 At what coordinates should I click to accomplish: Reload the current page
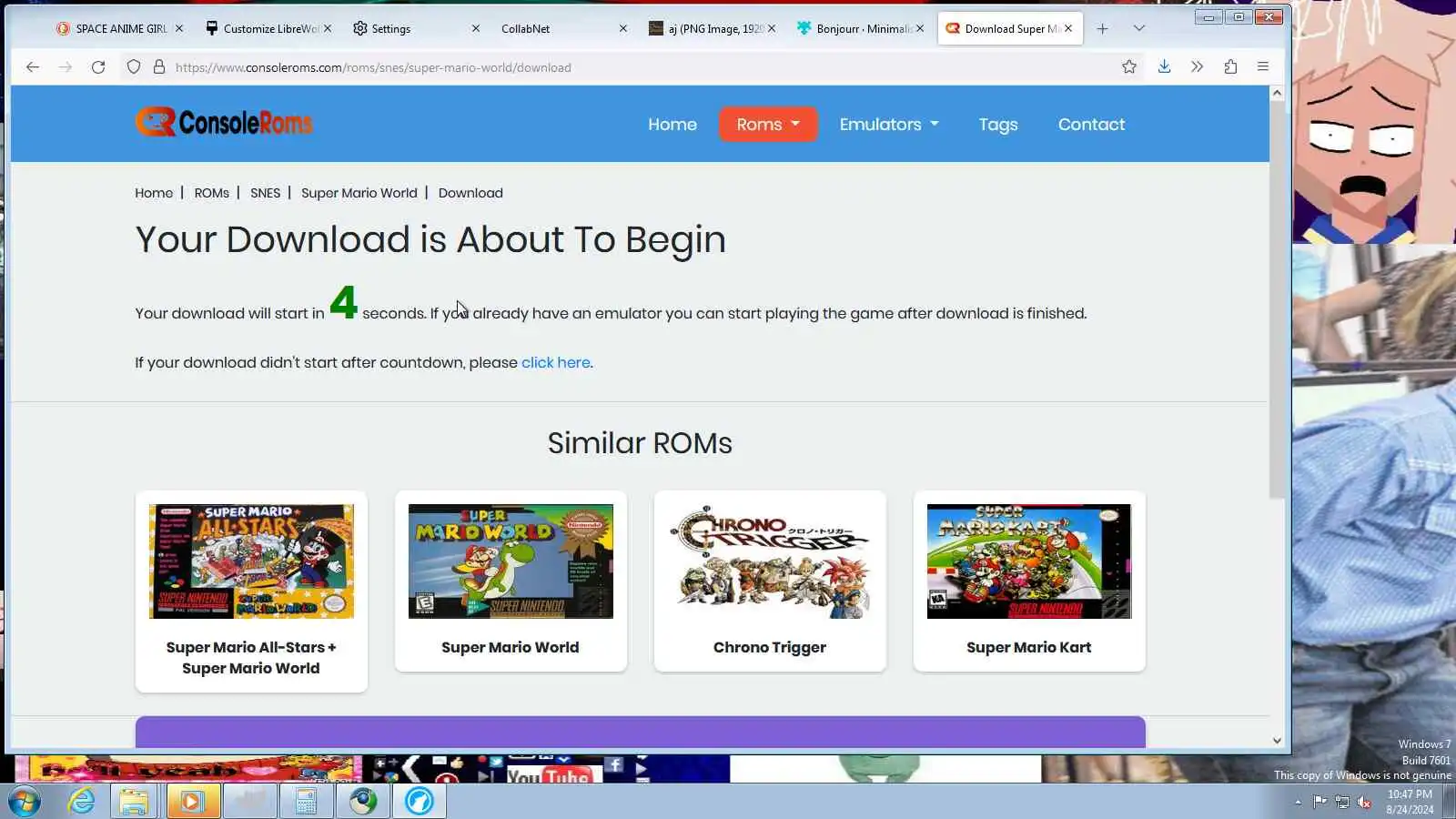pyautogui.click(x=98, y=67)
